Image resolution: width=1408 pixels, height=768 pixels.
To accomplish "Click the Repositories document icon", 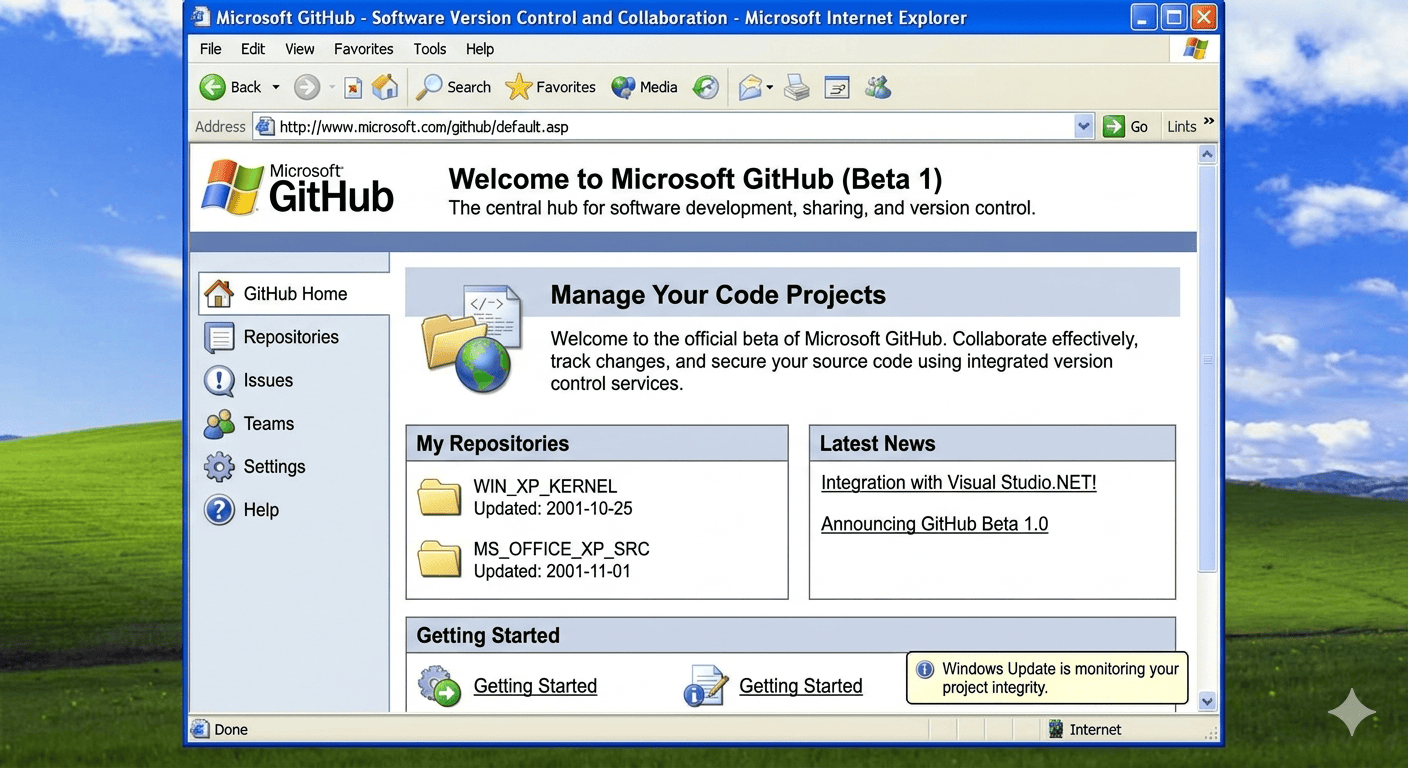I will [x=219, y=338].
